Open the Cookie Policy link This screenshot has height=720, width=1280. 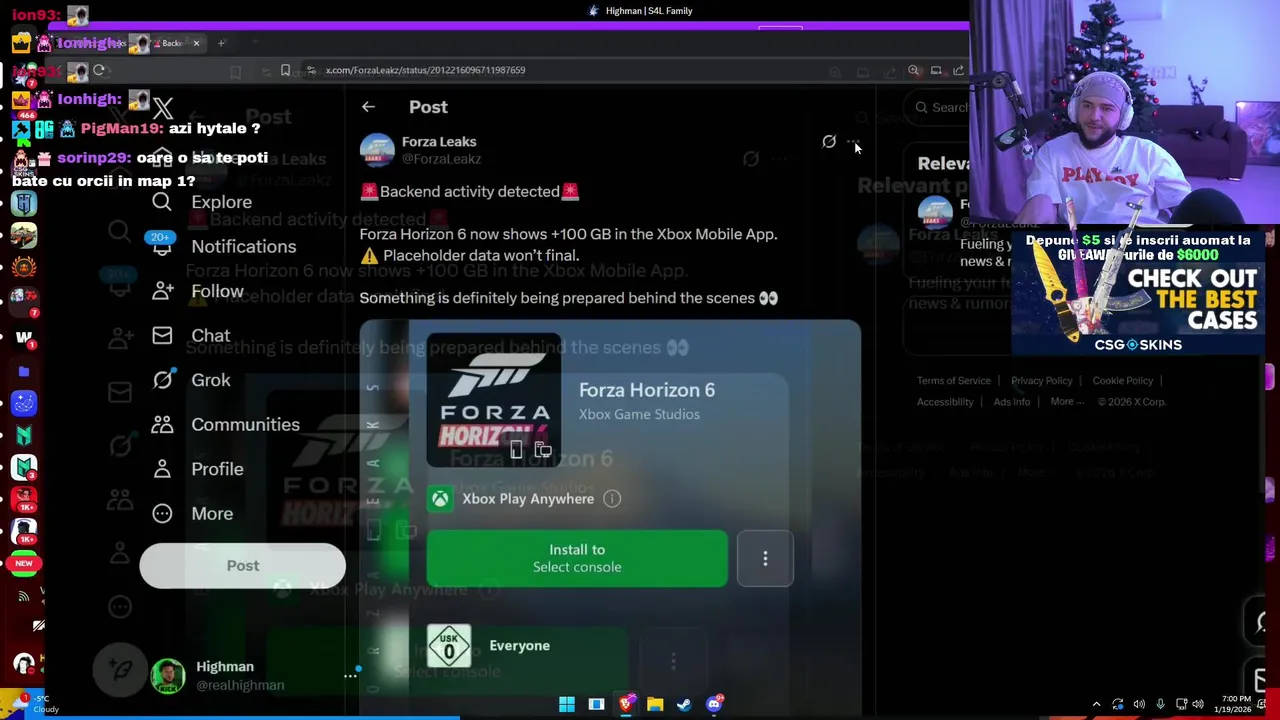pos(1122,381)
